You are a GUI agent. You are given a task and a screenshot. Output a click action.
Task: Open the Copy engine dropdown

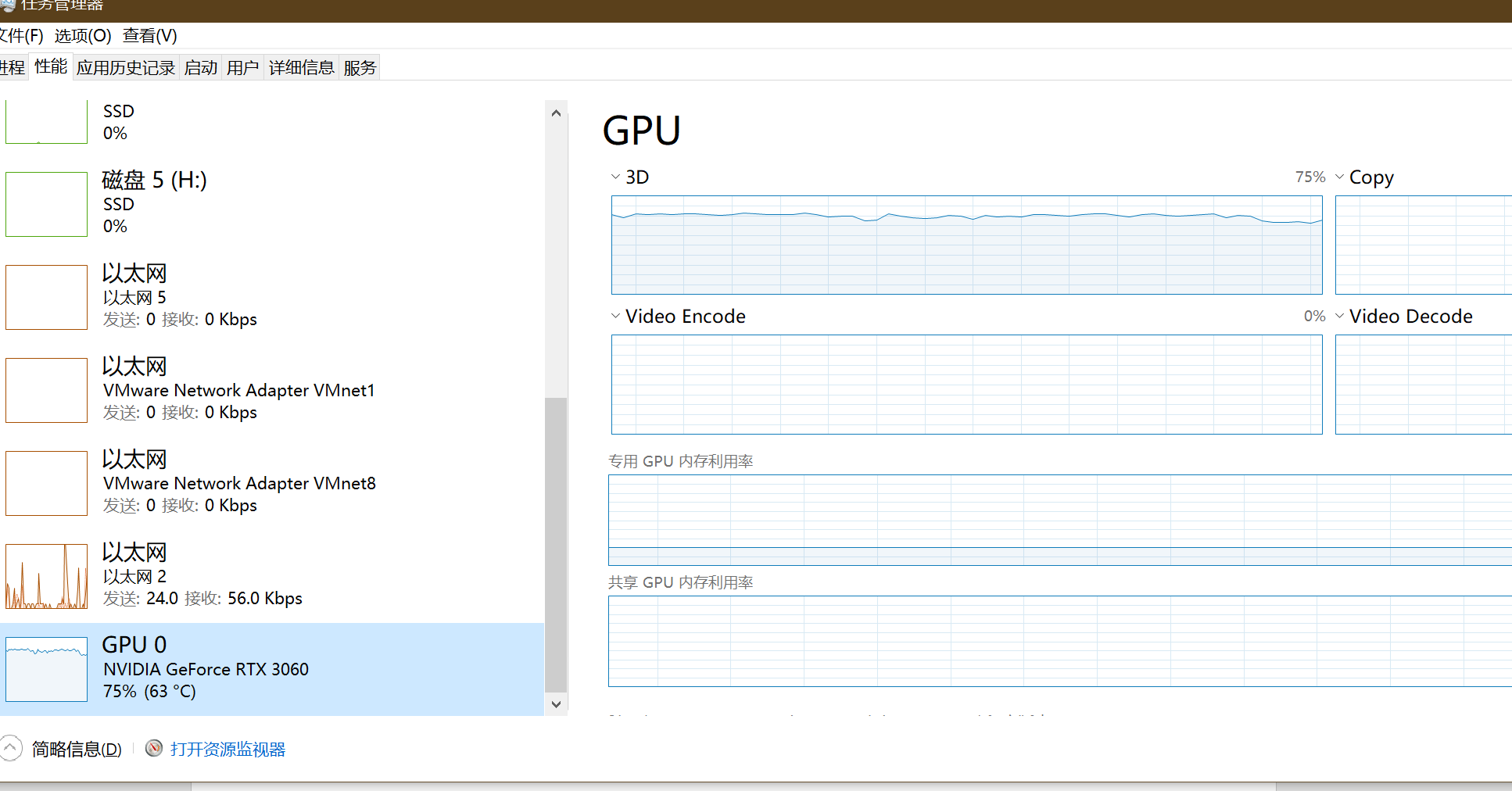click(x=1340, y=177)
